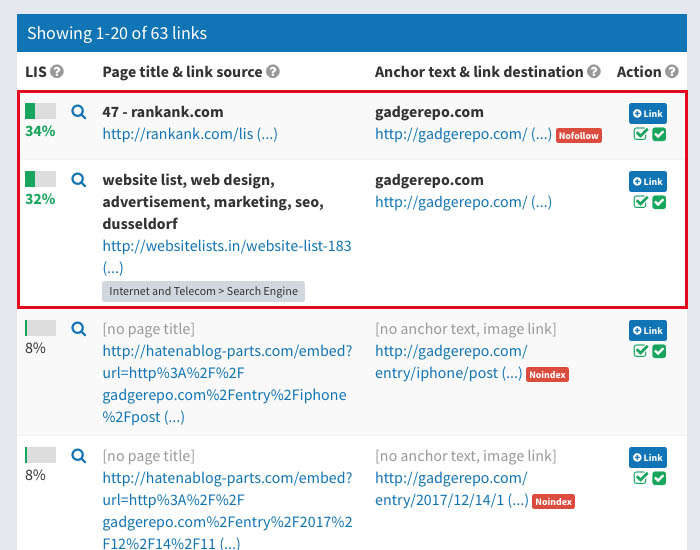Click magnifier icon in the 32% websitelists row

click(x=79, y=179)
